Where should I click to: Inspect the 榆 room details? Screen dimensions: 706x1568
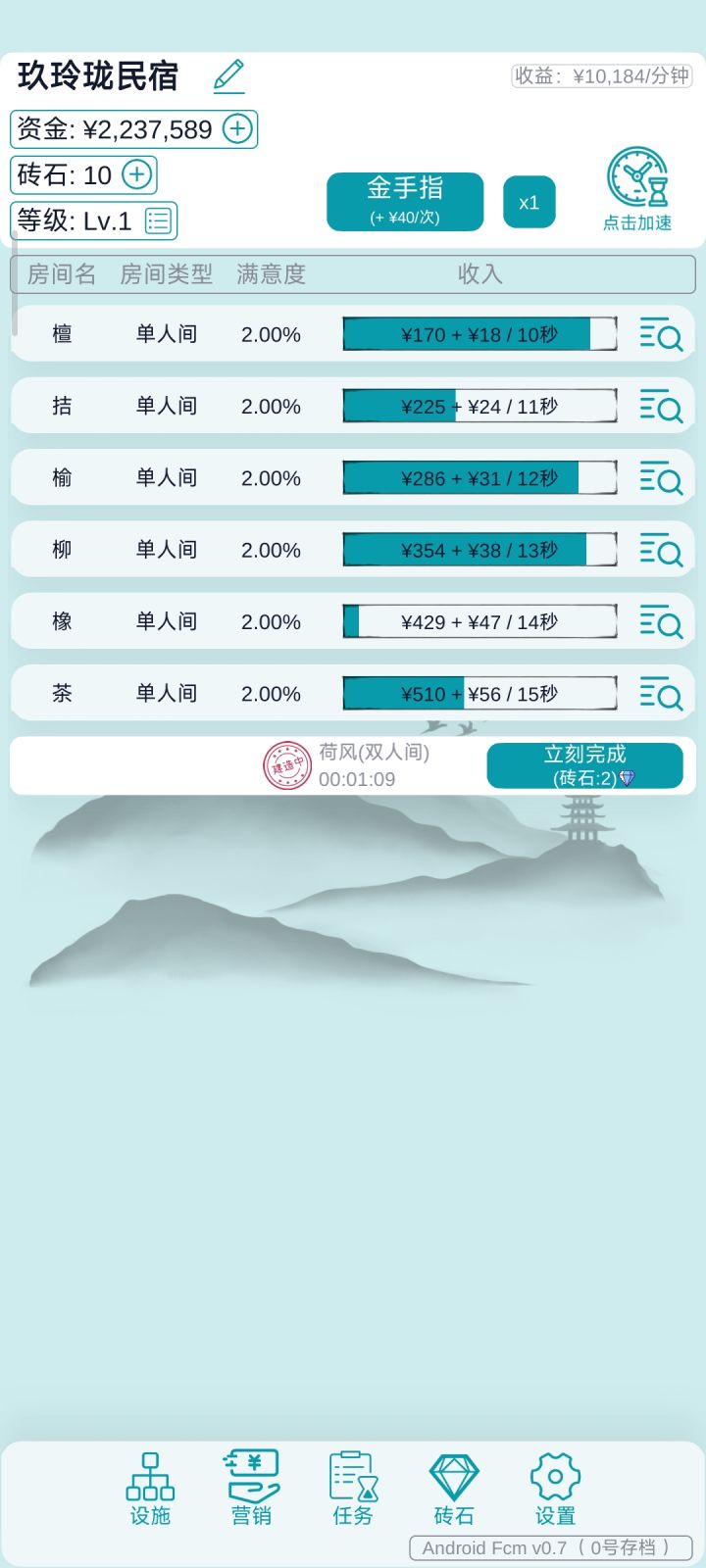point(660,478)
